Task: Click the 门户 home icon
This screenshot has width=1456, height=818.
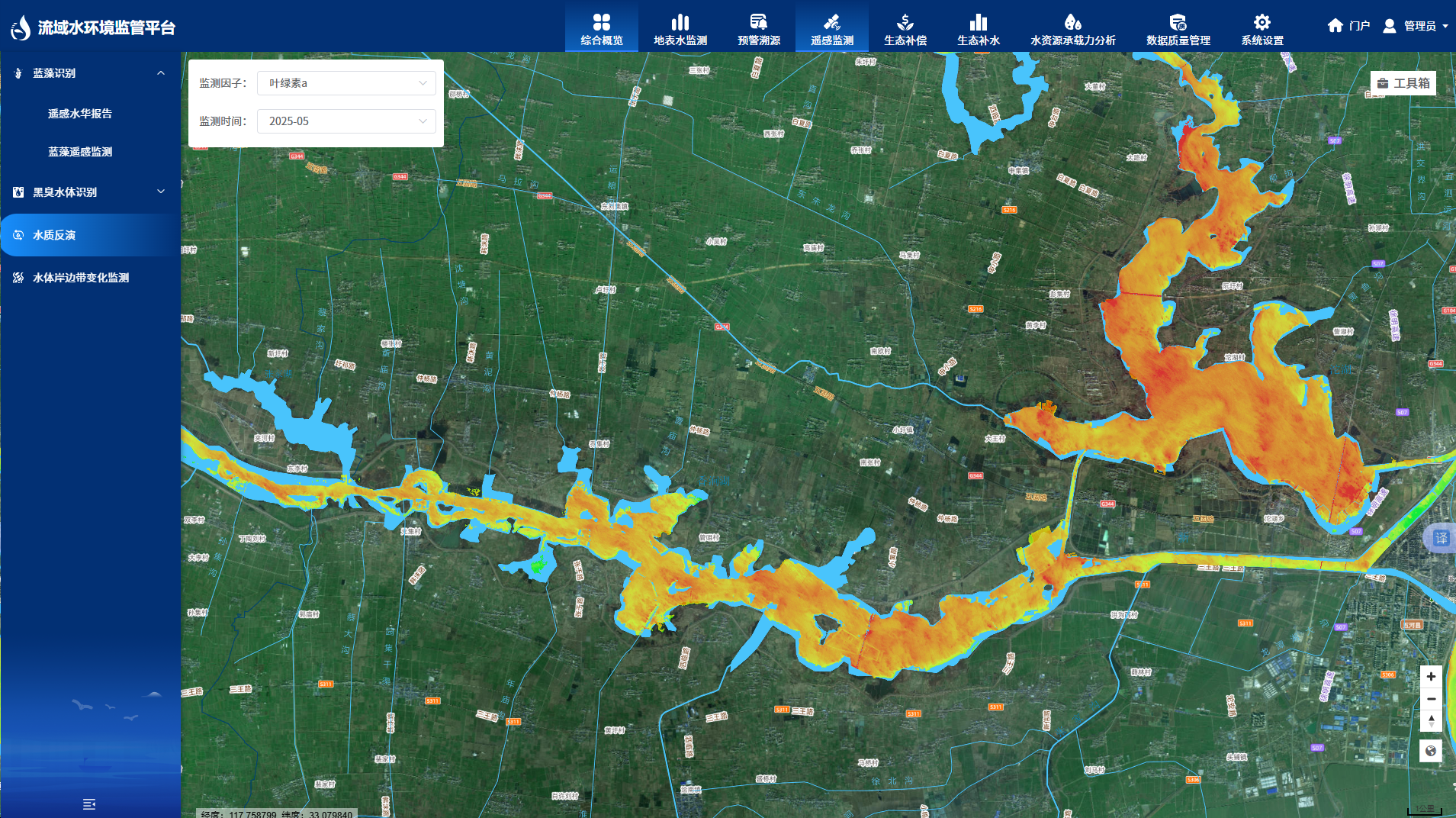Action: (1335, 26)
